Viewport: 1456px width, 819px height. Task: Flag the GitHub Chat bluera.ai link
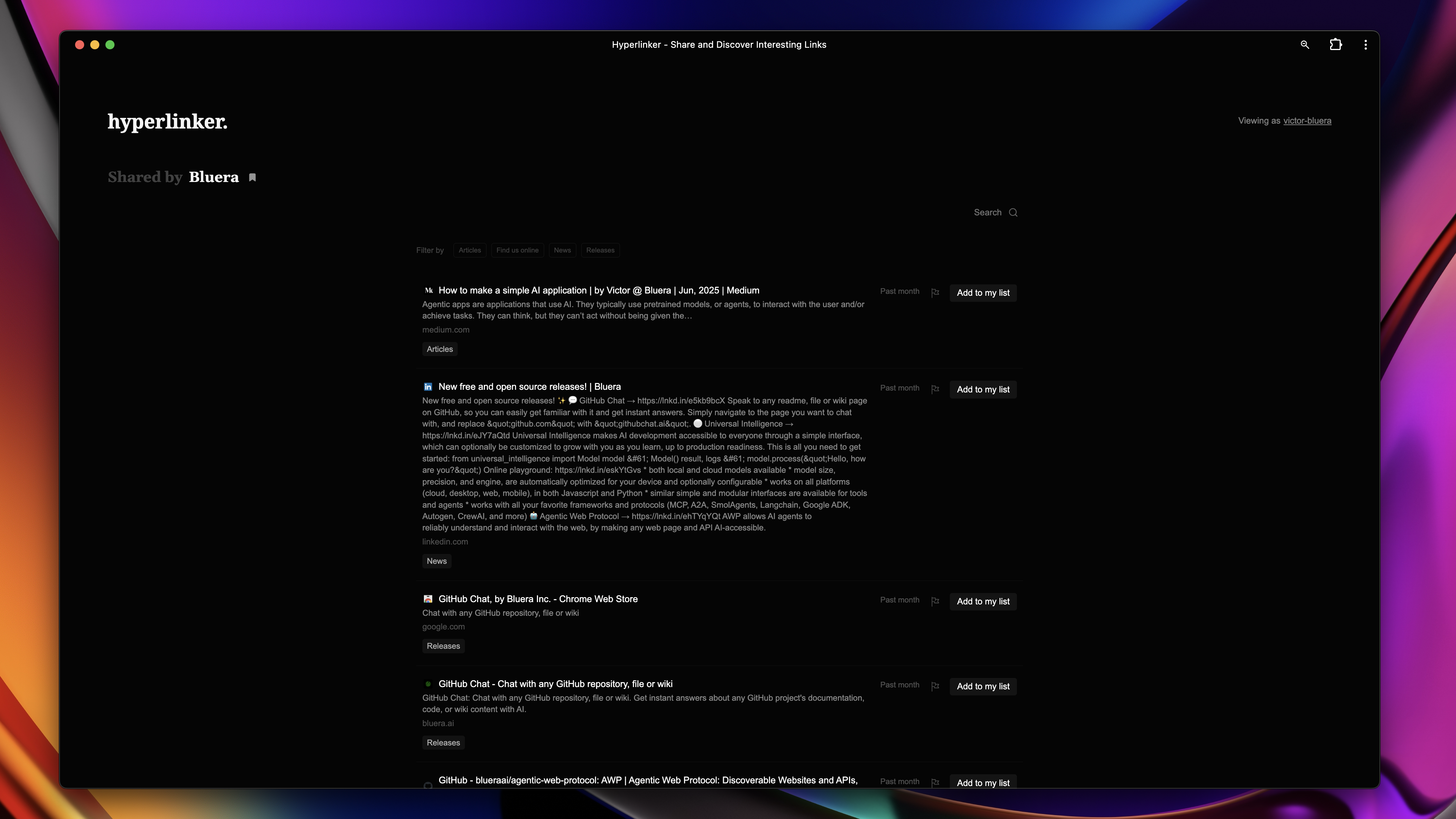click(935, 686)
